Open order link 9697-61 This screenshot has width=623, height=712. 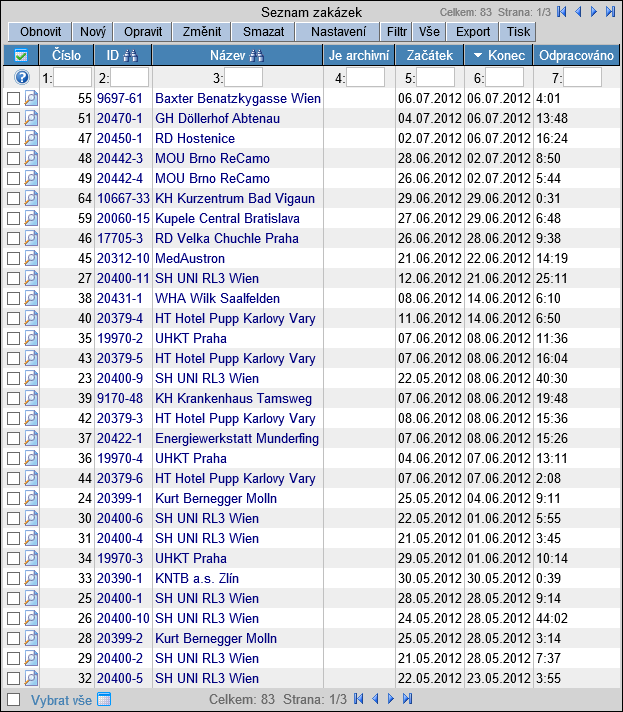pyautogui.click(x=119, y=98)
